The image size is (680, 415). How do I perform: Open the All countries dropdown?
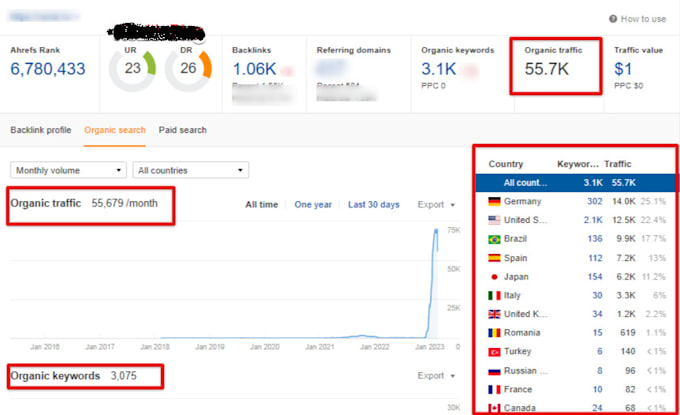[191, 170]
